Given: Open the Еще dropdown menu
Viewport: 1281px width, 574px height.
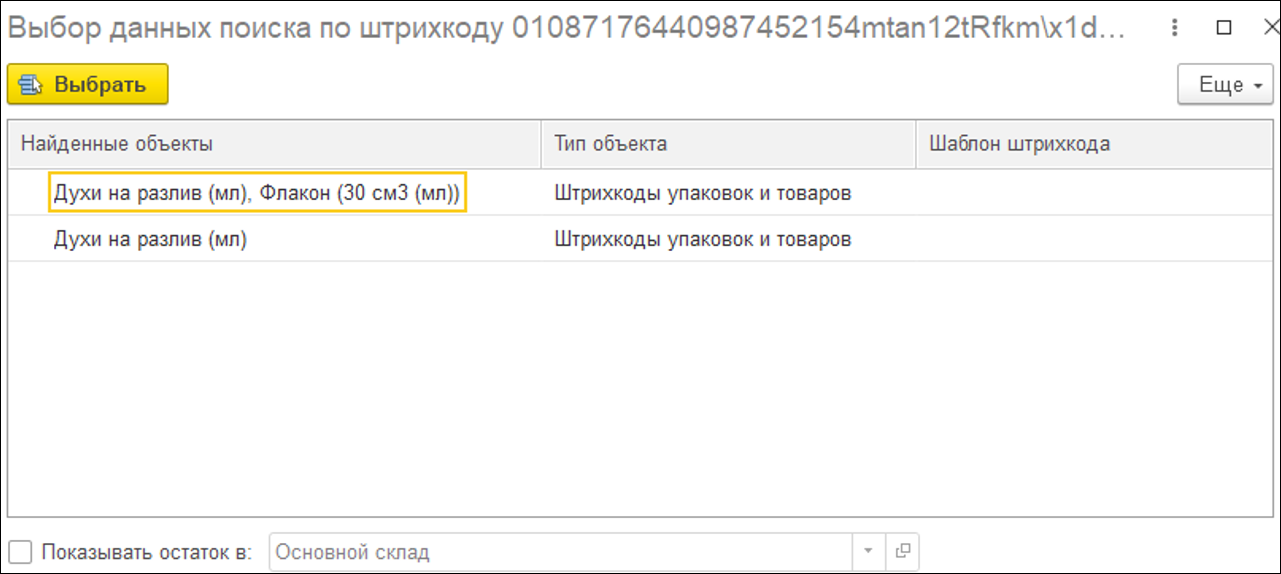Looking at the screenshot, I should click(1225, 85).
